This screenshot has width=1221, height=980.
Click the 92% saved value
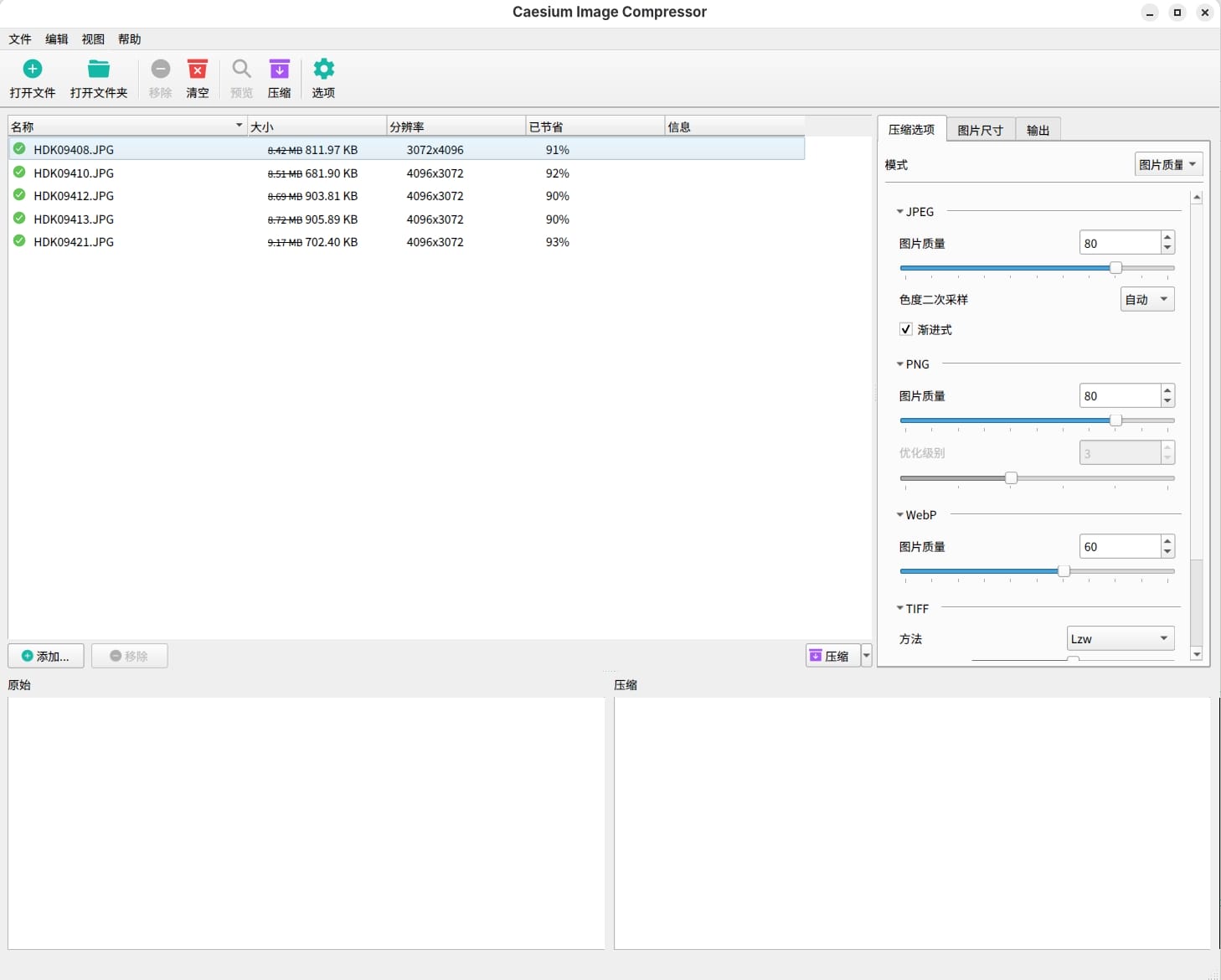point(558,173)
